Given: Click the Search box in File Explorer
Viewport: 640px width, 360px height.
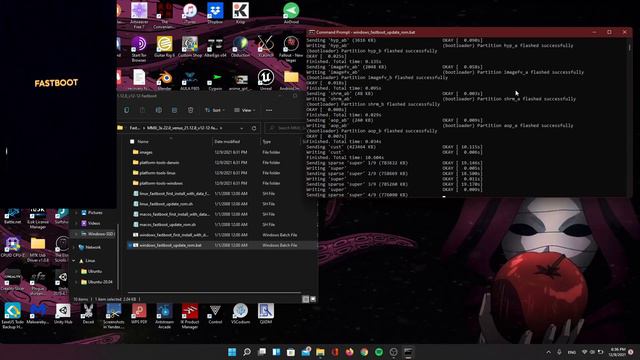Looking at the screenshot, I should [286, 128].
